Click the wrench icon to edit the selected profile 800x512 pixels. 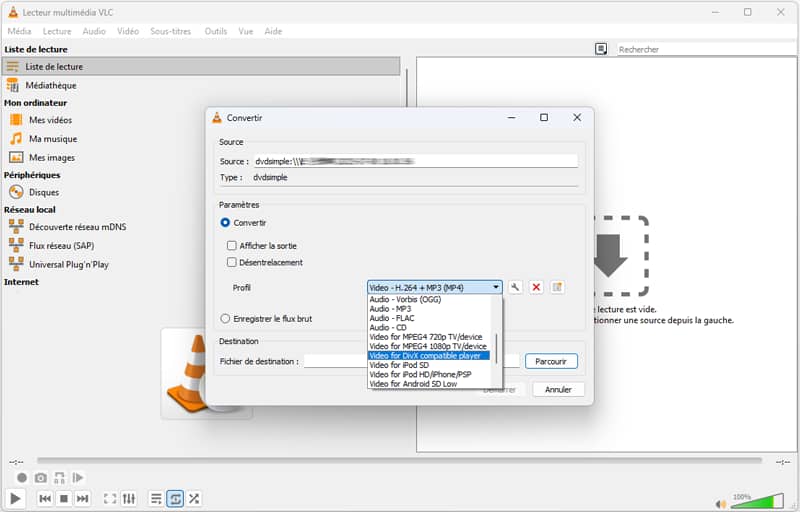click(516, 287)
